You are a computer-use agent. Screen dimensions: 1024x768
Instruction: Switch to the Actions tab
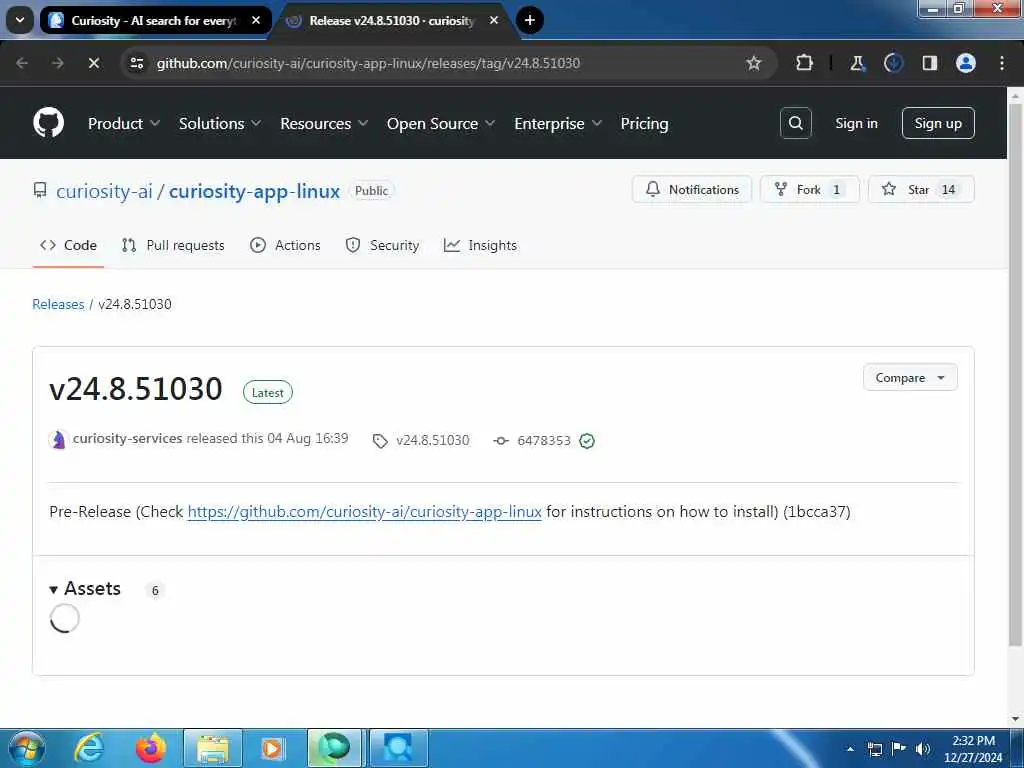click(x=285, y=246)
